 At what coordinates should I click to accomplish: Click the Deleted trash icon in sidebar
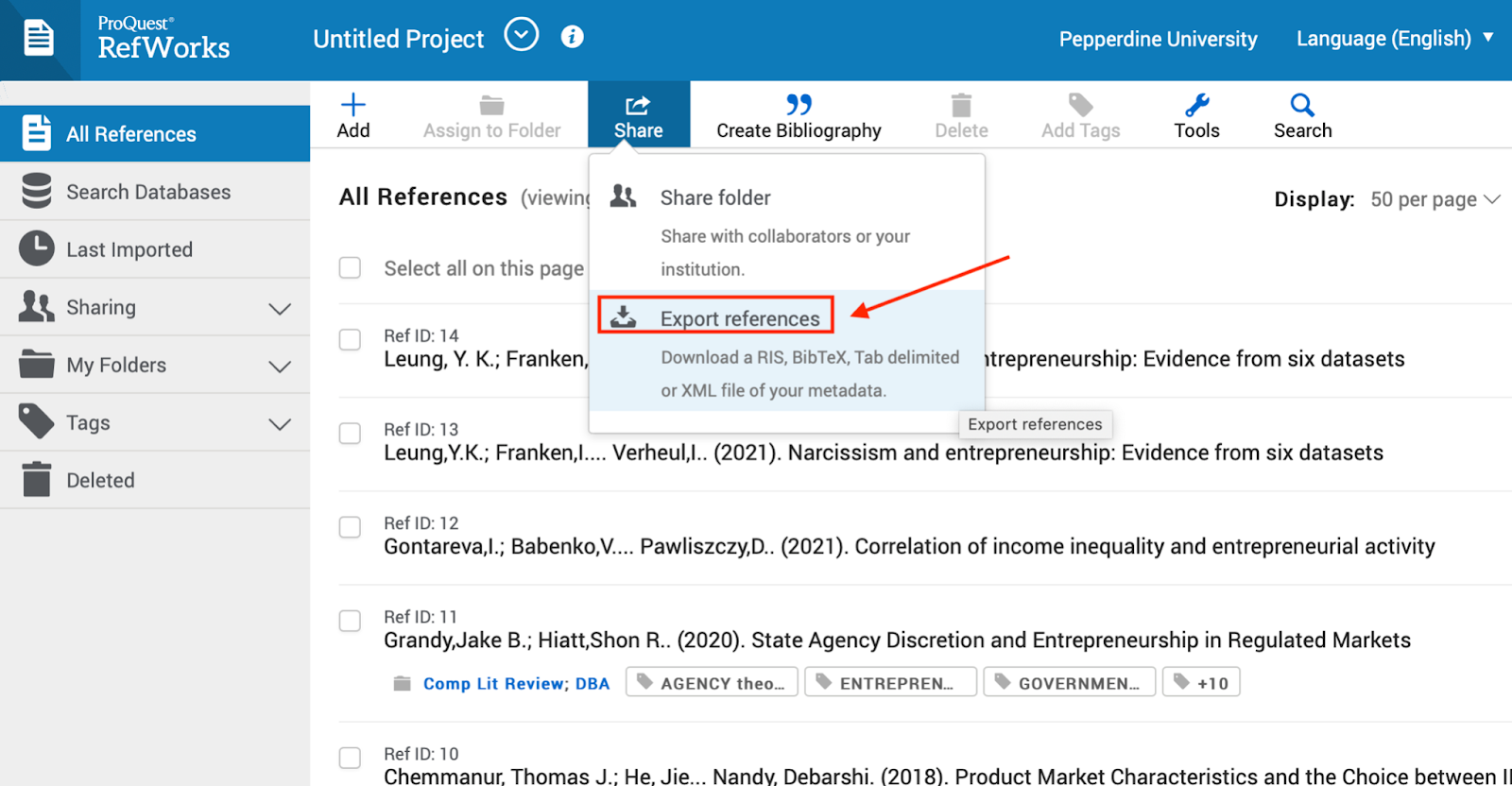[36, 479]
